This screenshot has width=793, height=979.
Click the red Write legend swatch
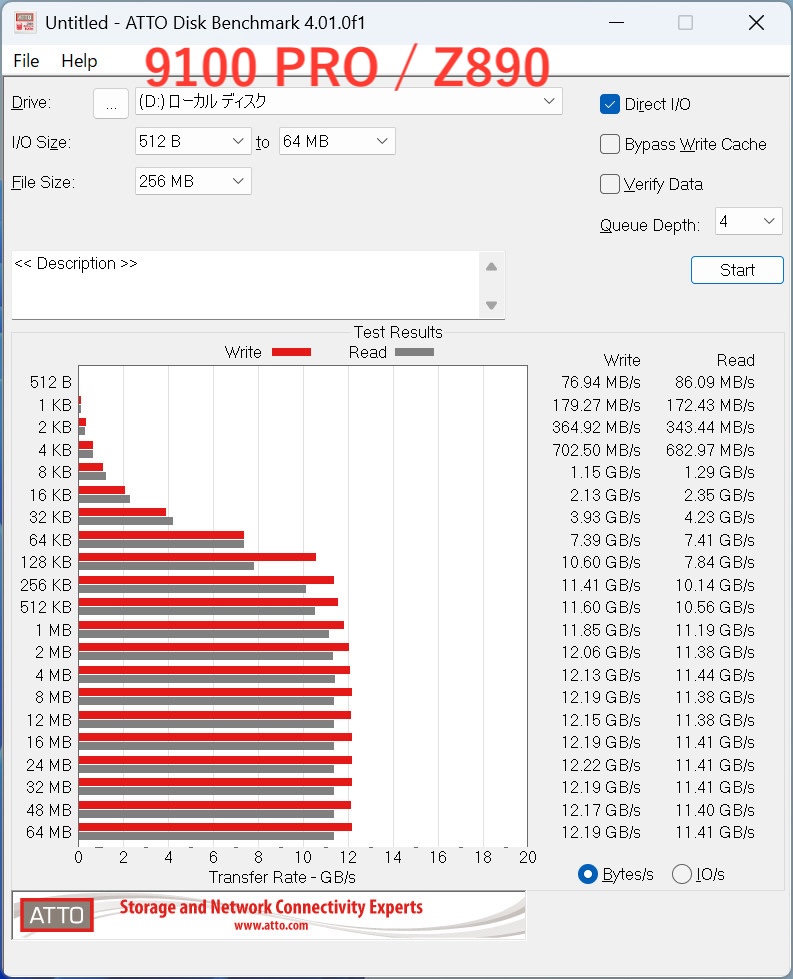291,352
